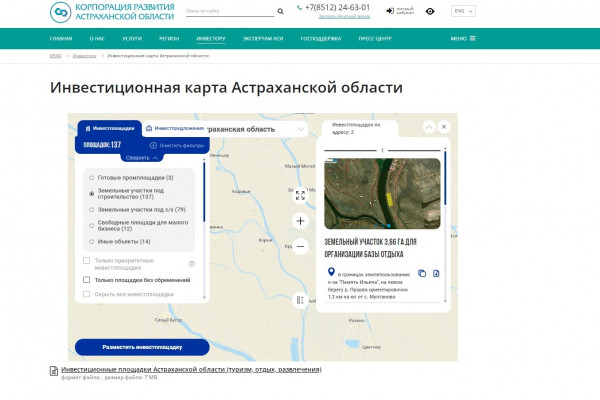Click the site search input field
The image size is (600, 400).
tap(230, 11)
